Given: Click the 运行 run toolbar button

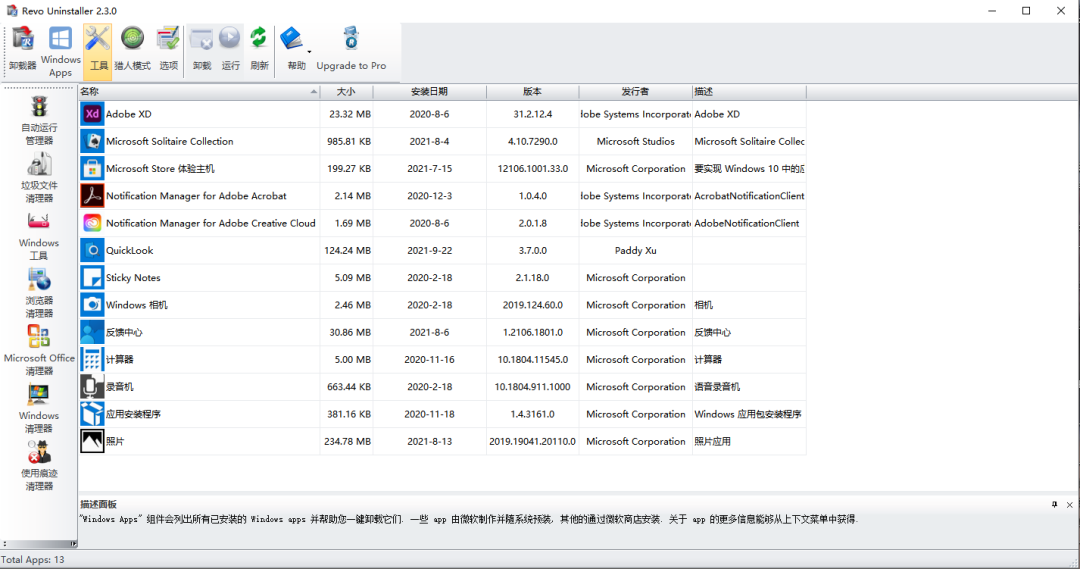Looking at the screenshot, I should 230,49.
